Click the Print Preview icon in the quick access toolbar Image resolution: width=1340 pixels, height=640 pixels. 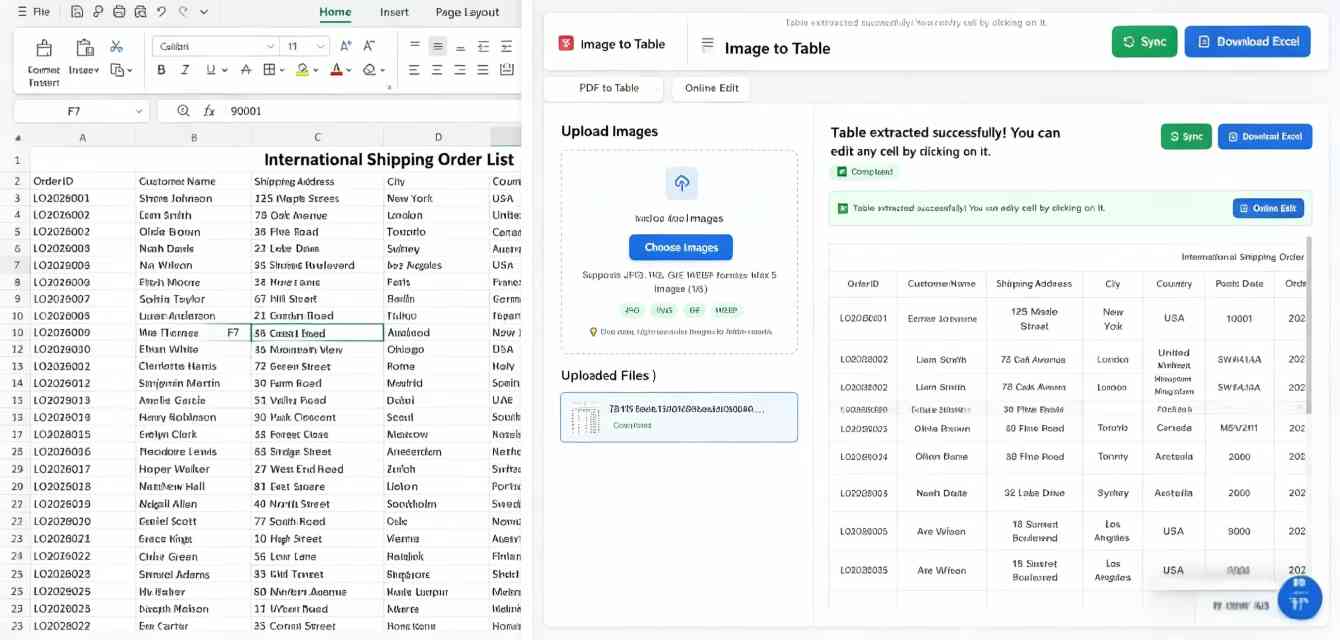(x=140, y=12)
